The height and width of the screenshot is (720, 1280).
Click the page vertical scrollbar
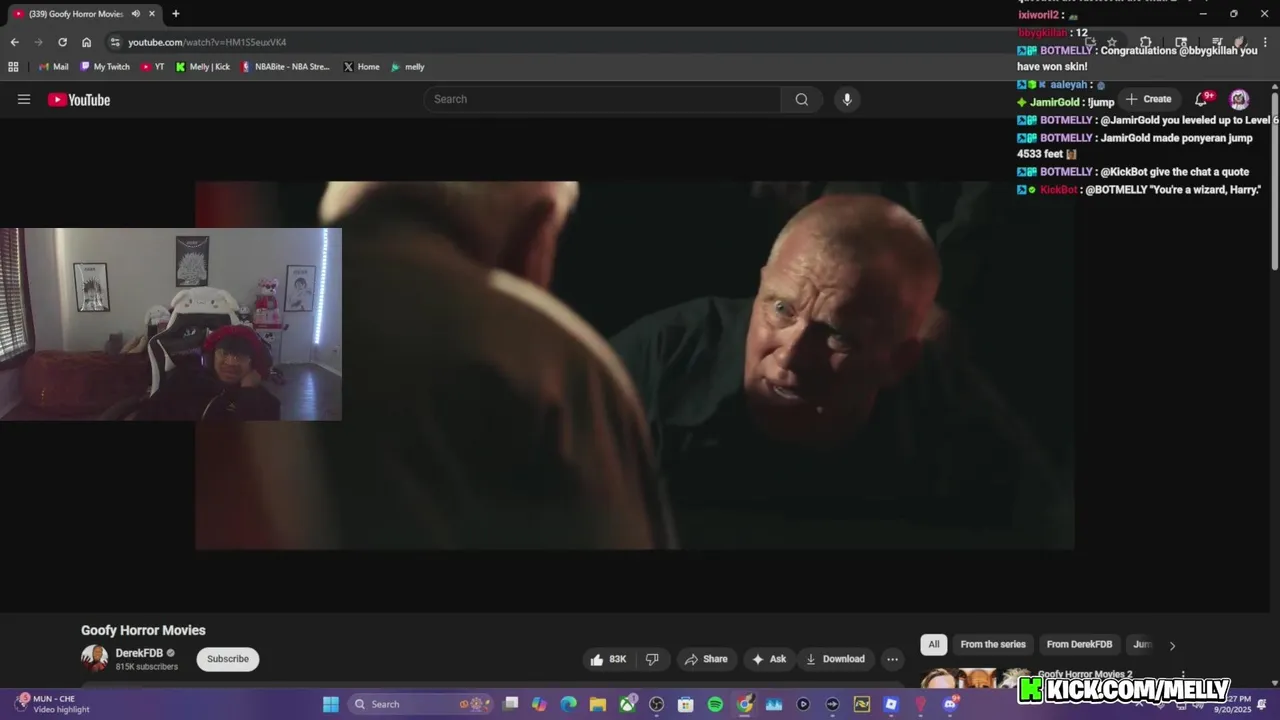(x=1275, y=180)
